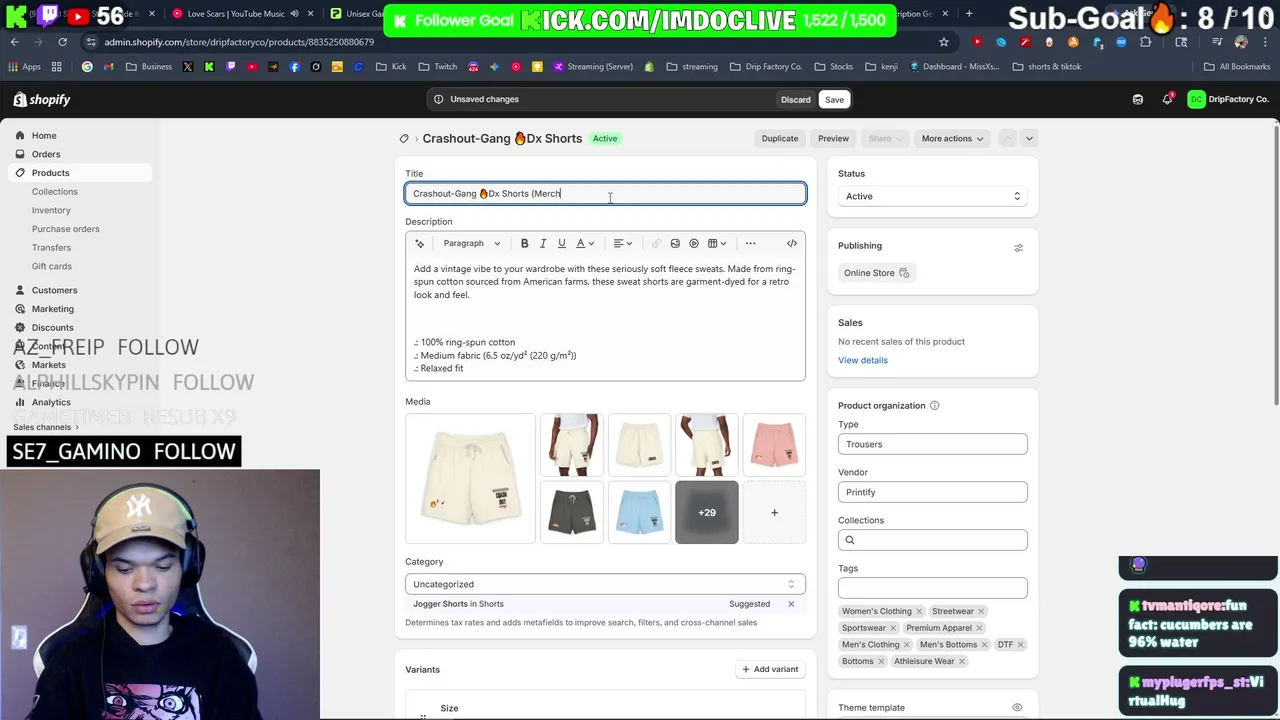Open Customers in the sidebar
The width and height of the screenshot is (1280, 720).
[x=54, y=290]
